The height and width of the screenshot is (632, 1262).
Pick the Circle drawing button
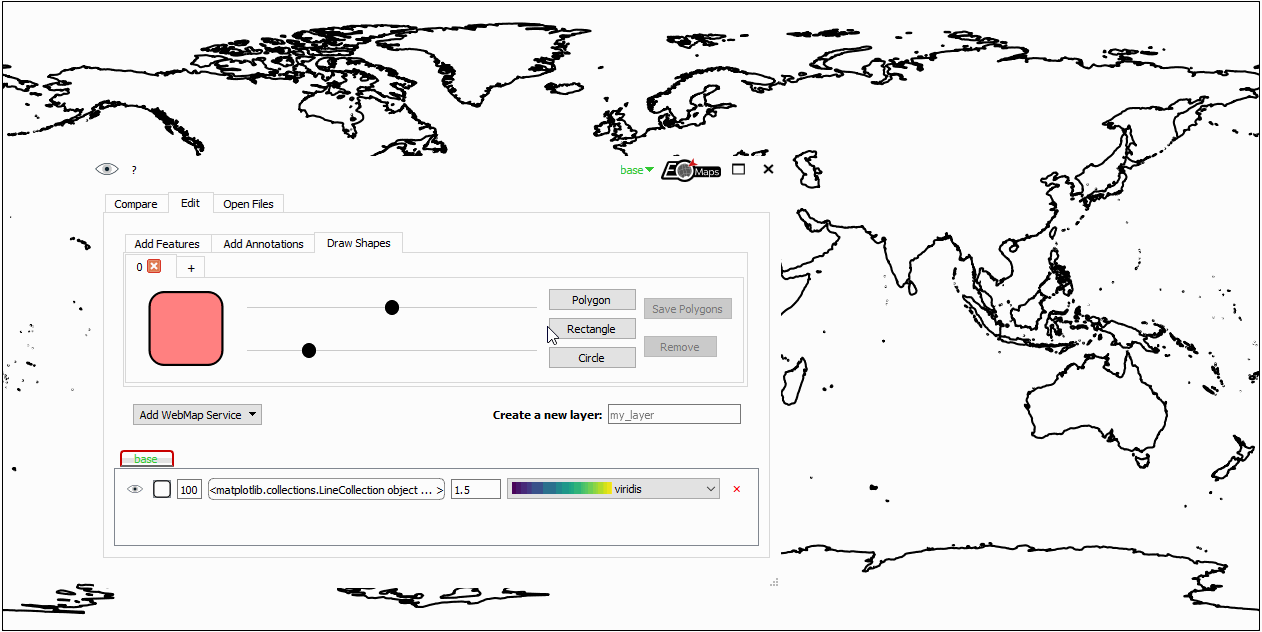click(592, 358)
